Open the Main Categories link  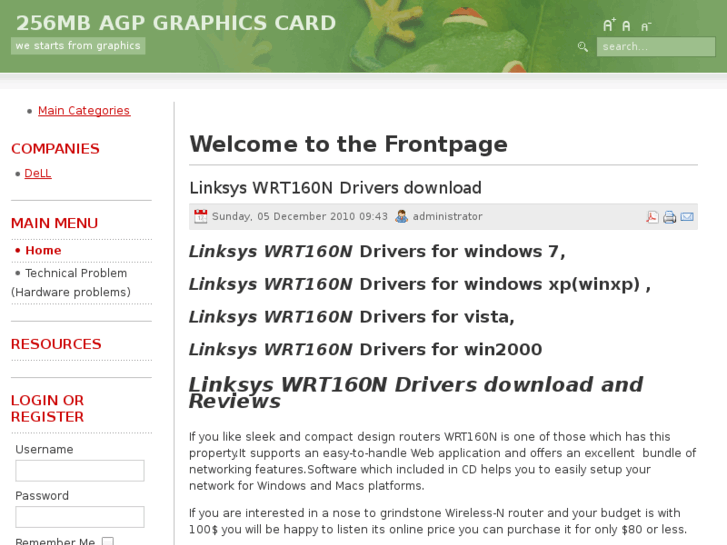point(84,110)
